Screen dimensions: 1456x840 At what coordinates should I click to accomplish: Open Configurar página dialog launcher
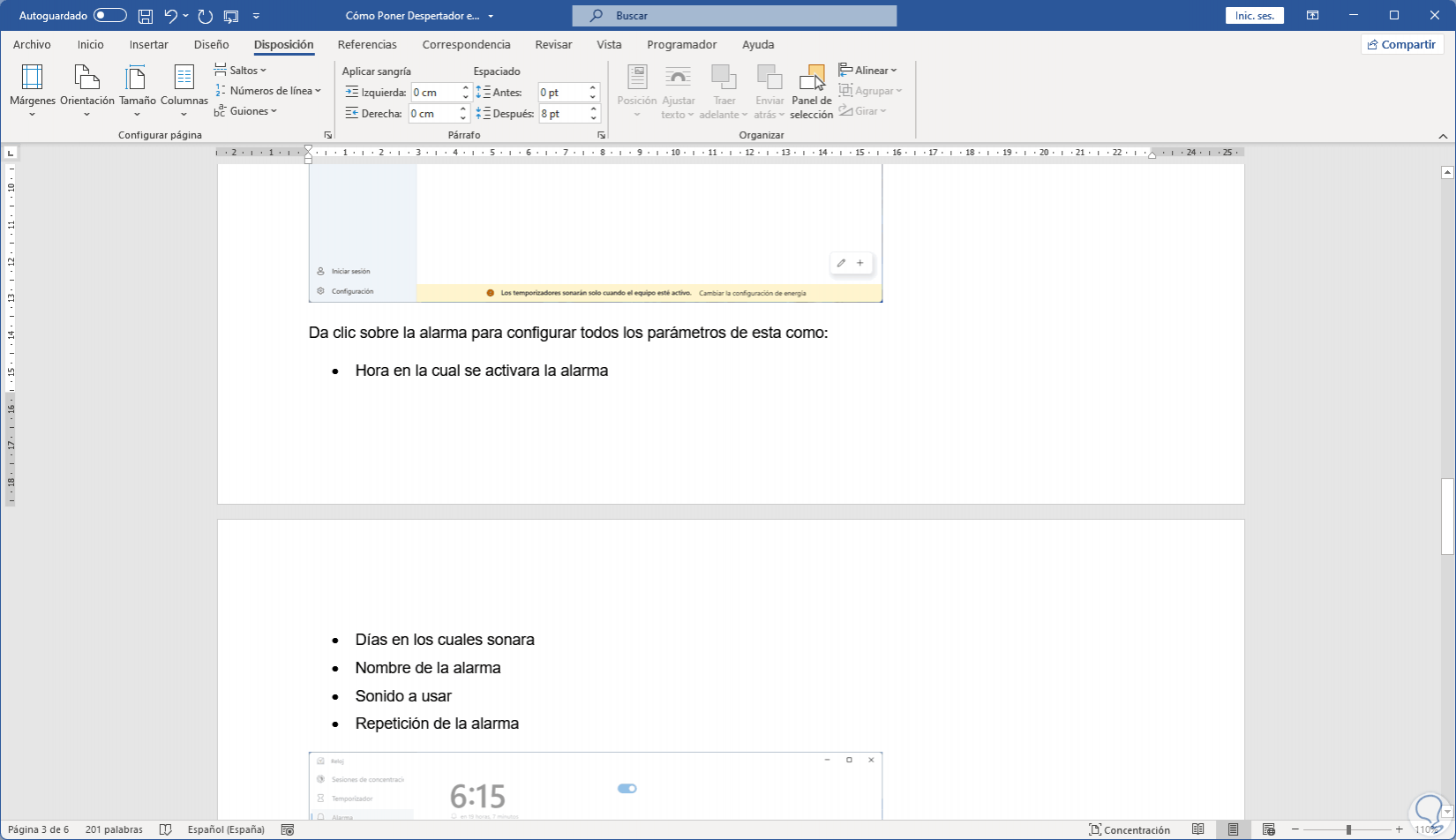328,135
